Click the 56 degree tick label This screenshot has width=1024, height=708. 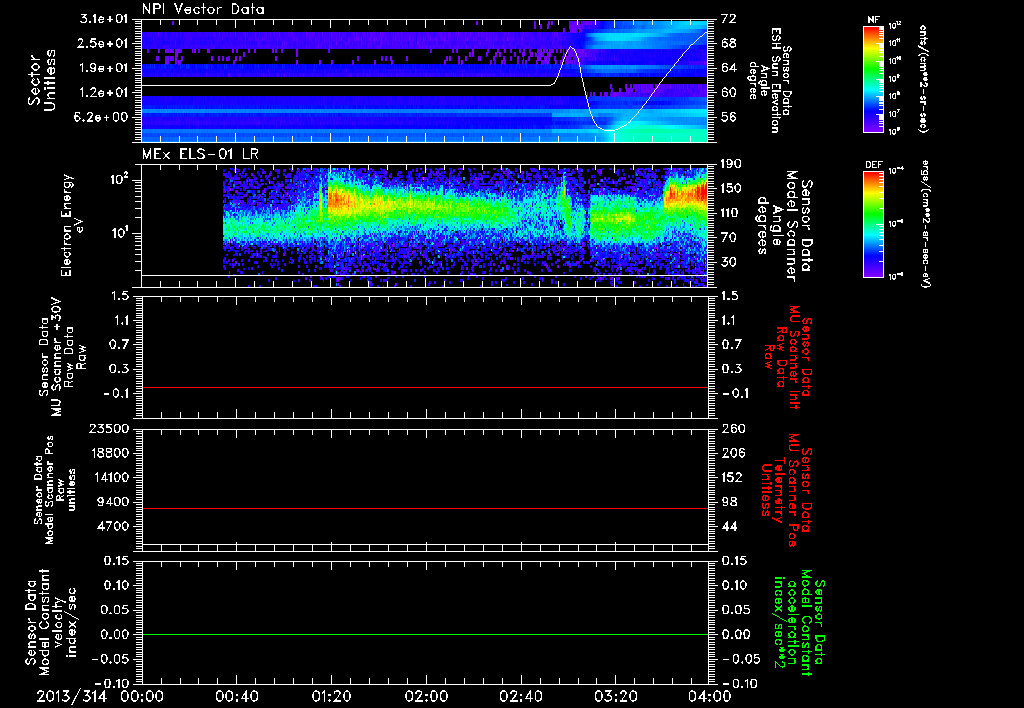point(728,117)
